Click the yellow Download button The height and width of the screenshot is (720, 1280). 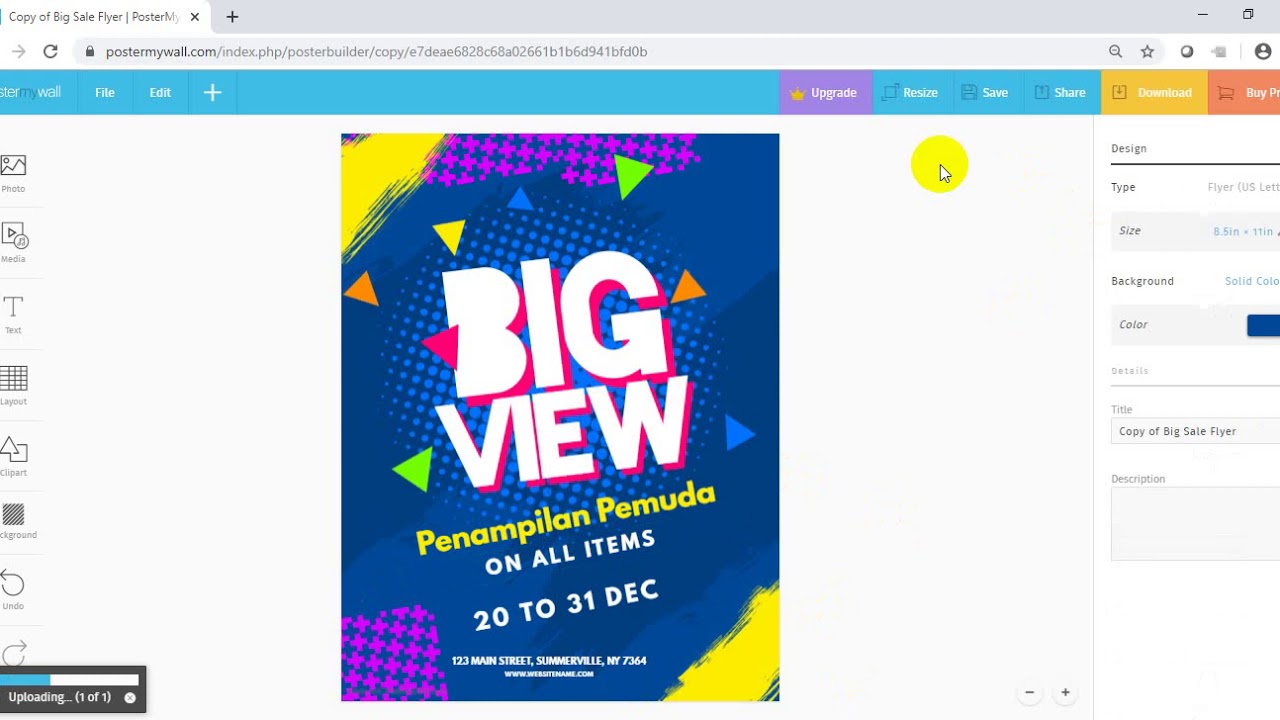point(1154,92)
